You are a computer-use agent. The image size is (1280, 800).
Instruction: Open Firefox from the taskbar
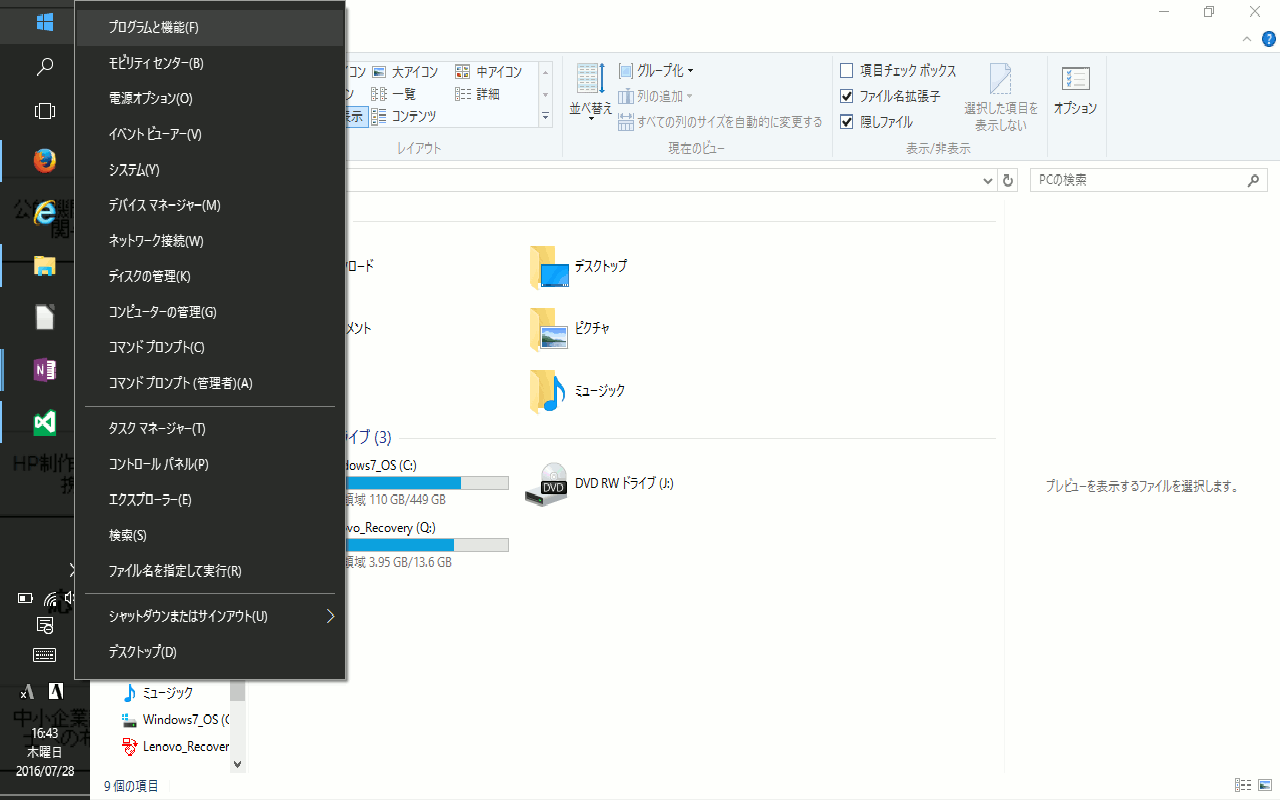click(44, 160)
